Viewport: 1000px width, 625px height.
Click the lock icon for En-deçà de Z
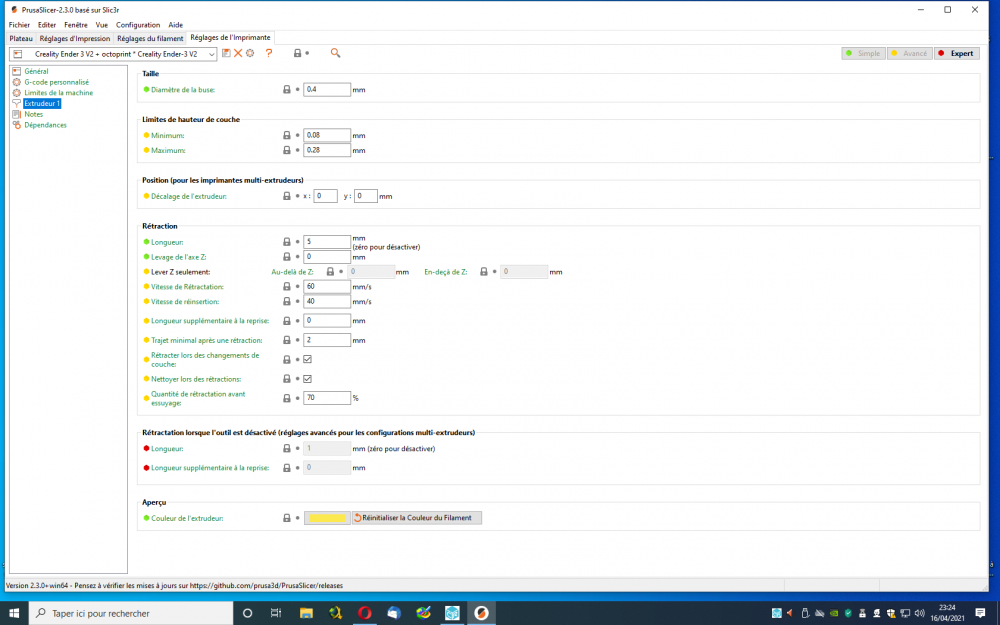pyautogui.click(x=484, y=272)
